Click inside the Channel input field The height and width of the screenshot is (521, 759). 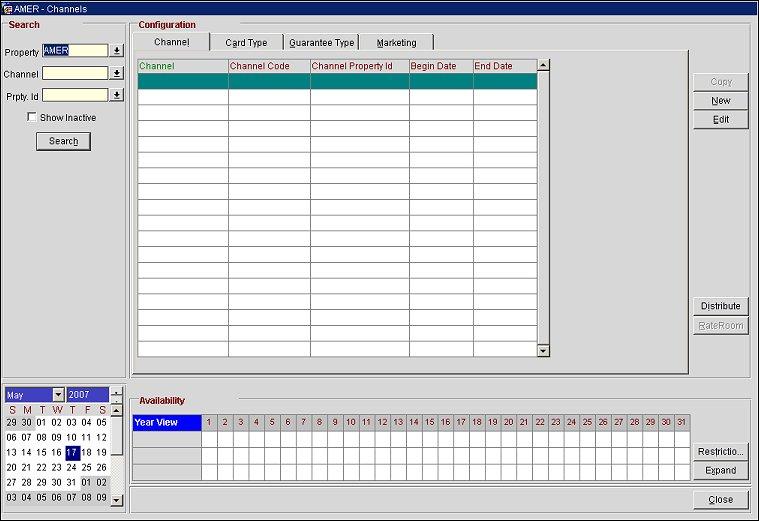coord(74,74)
